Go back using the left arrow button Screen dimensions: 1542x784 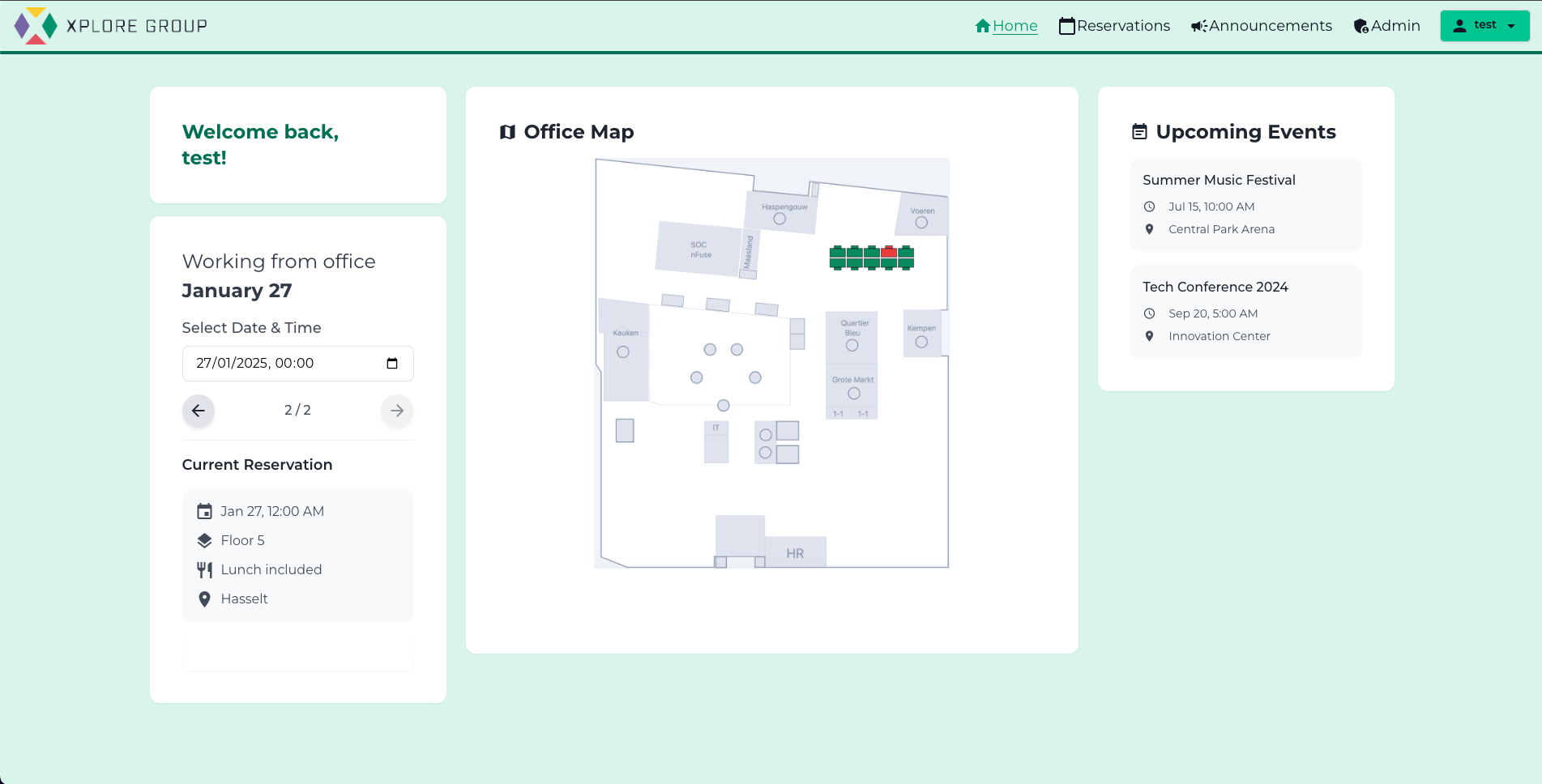(199, 411)
